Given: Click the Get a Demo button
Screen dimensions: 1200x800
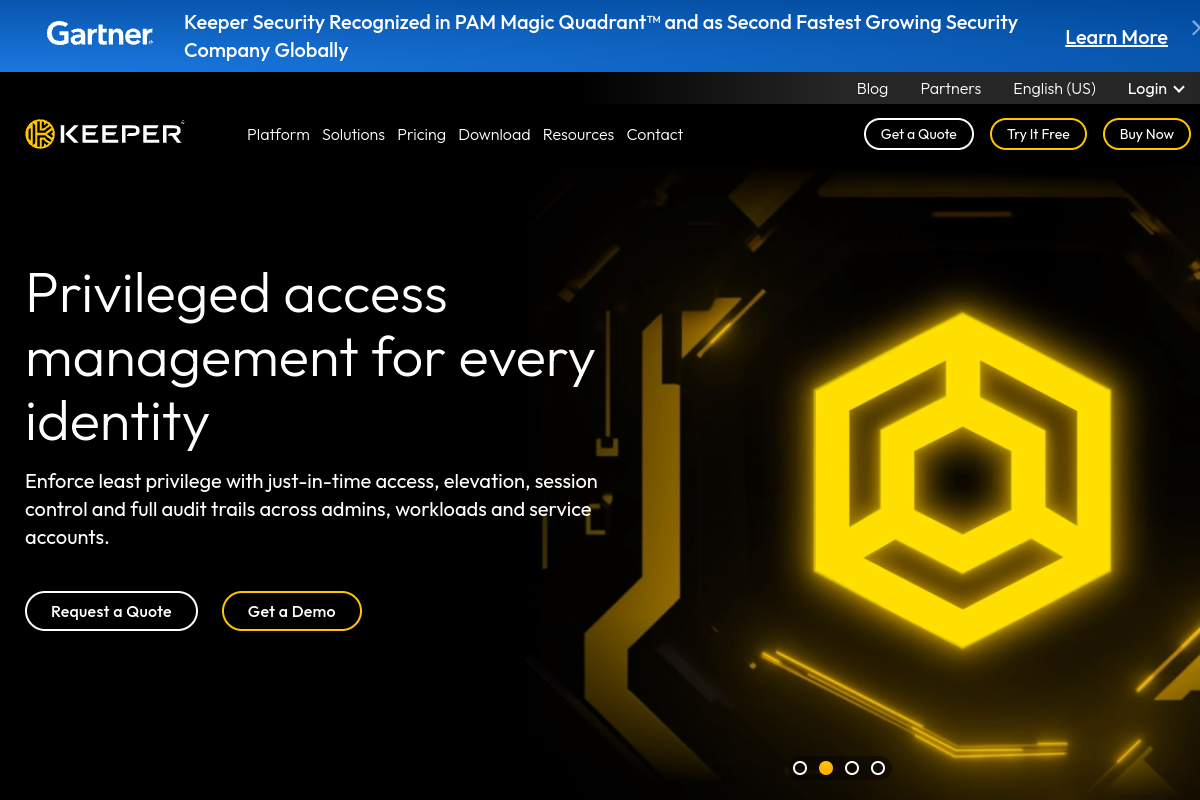Looking at the screenshot, I should tap(291, 611).
